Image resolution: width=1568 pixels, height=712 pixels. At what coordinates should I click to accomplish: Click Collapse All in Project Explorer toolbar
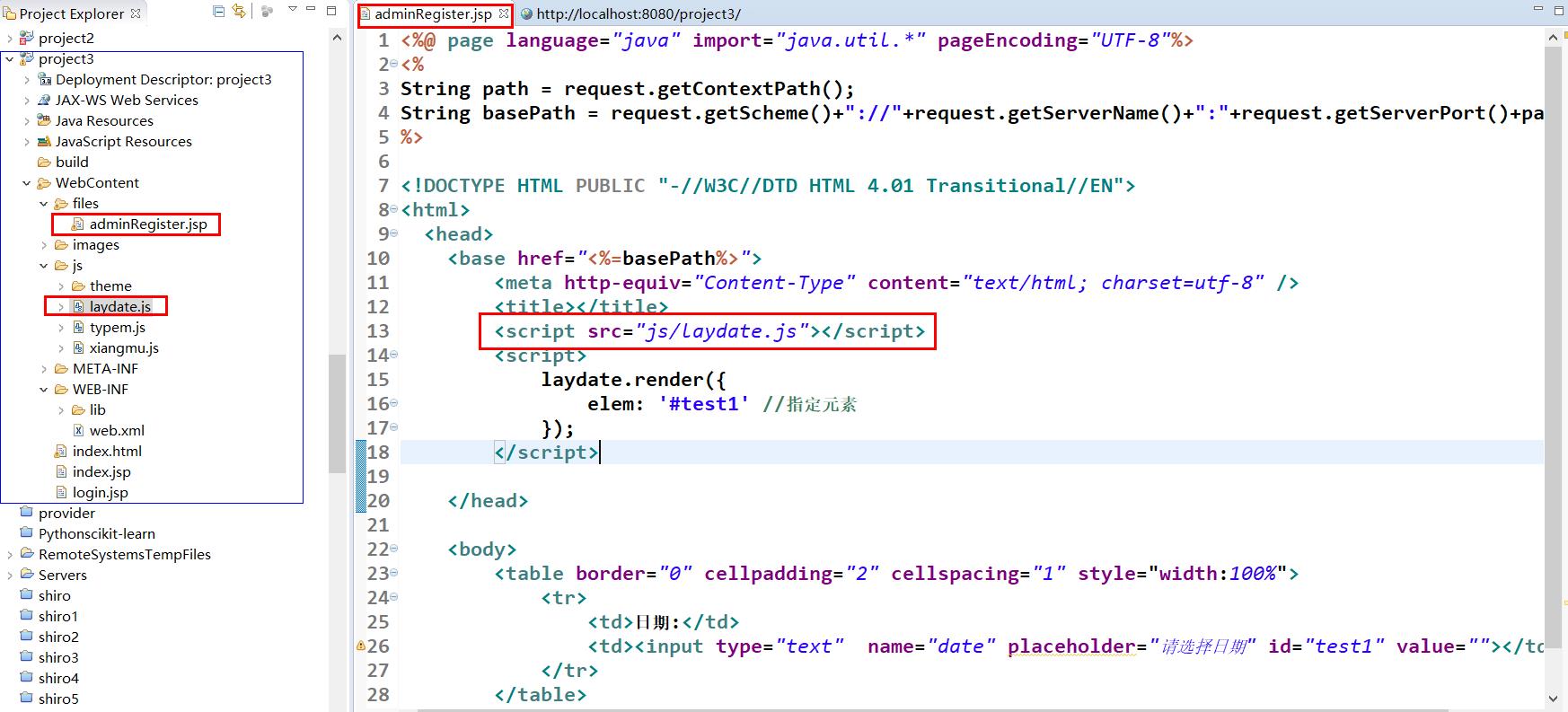click(219, 12)
